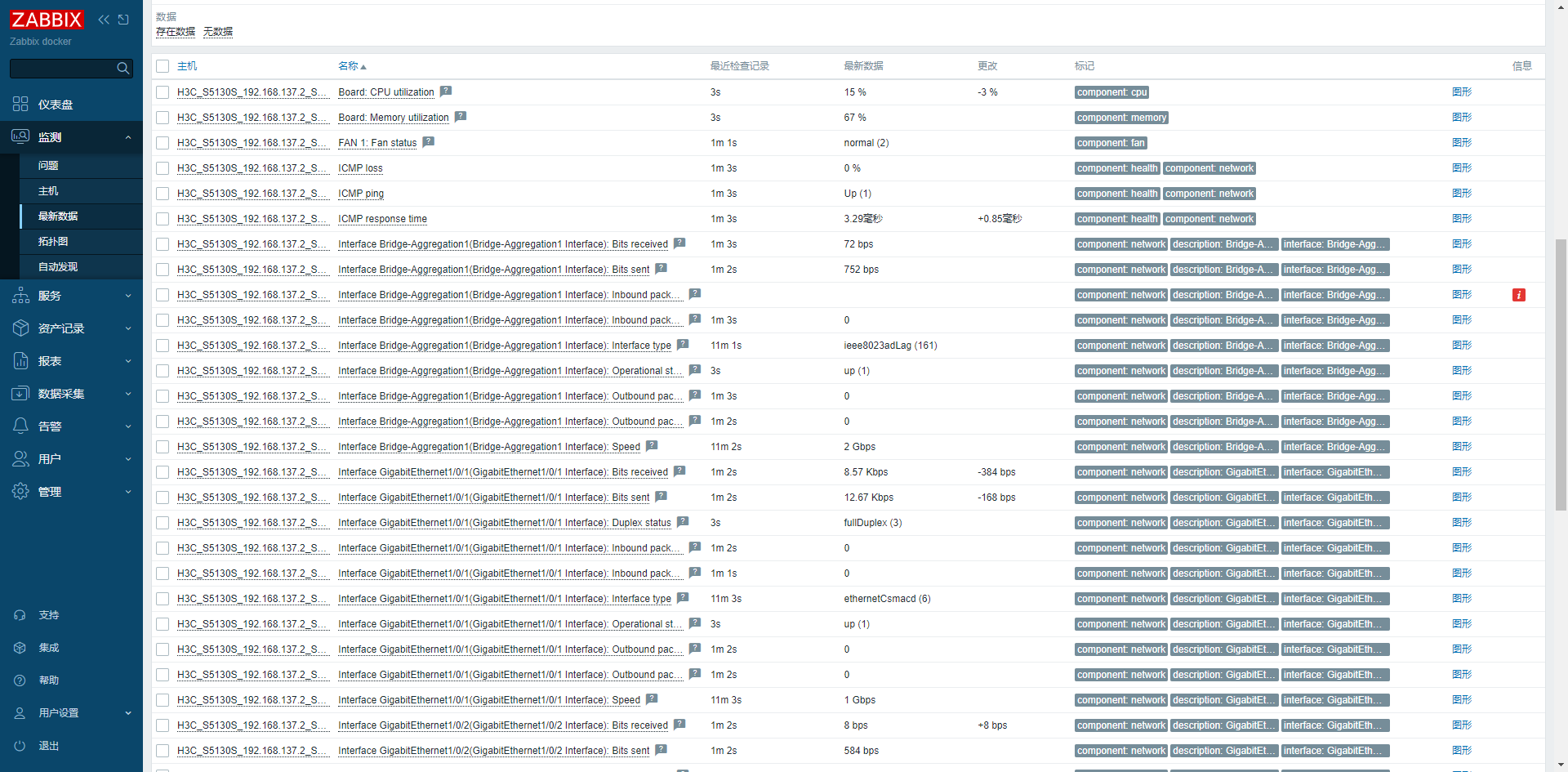Check the ICMP loss row
The image size is (1568, 772).
click(x=163, y=168)
